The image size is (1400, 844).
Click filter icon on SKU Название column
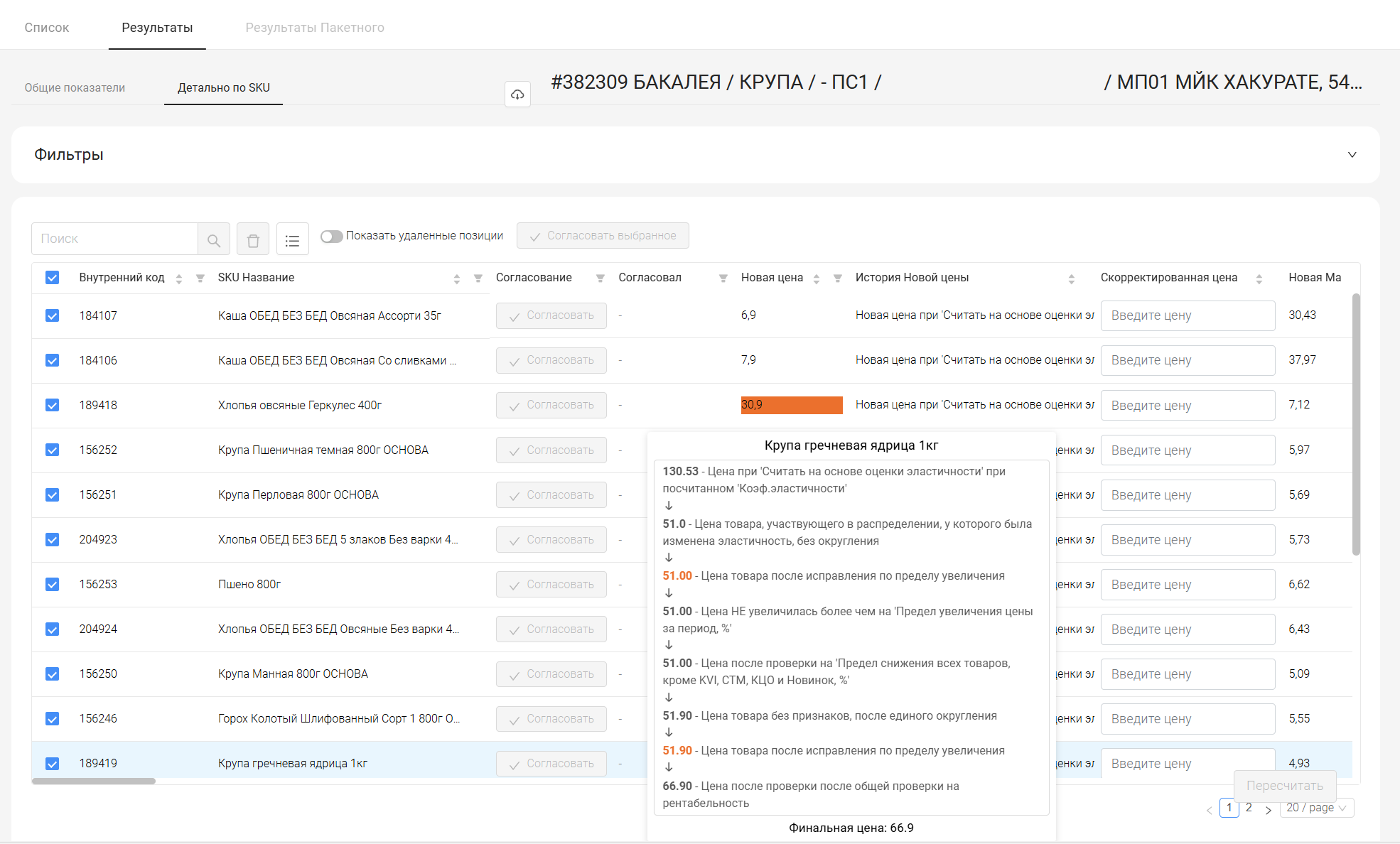coord(478,278)
